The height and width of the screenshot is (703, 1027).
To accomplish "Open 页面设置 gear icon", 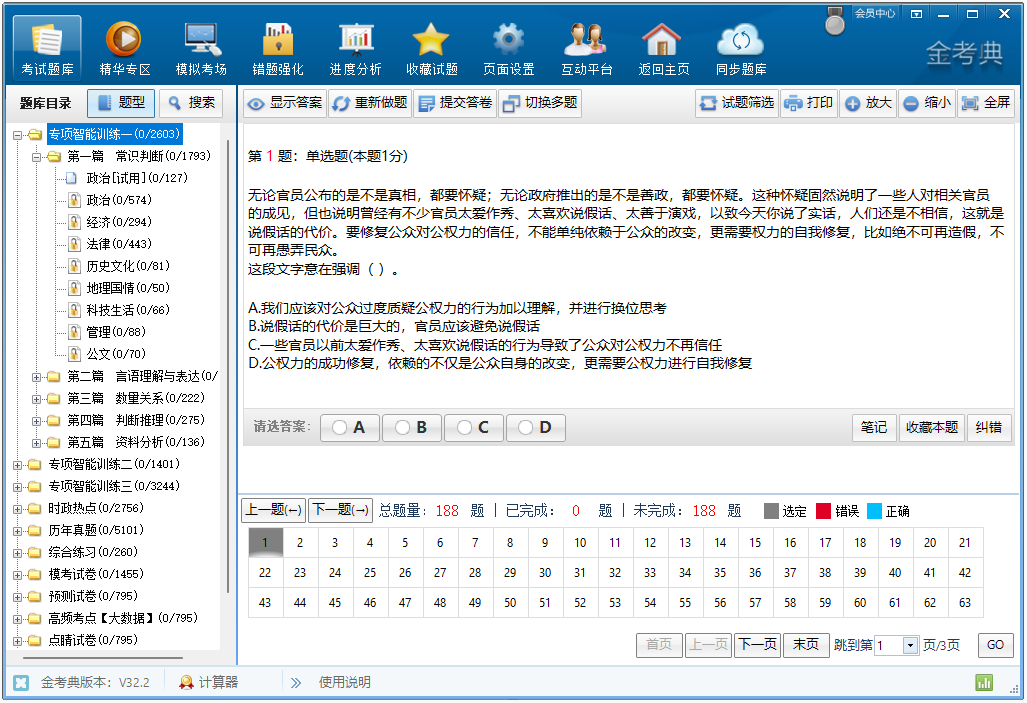I will [x=508, y=40].
